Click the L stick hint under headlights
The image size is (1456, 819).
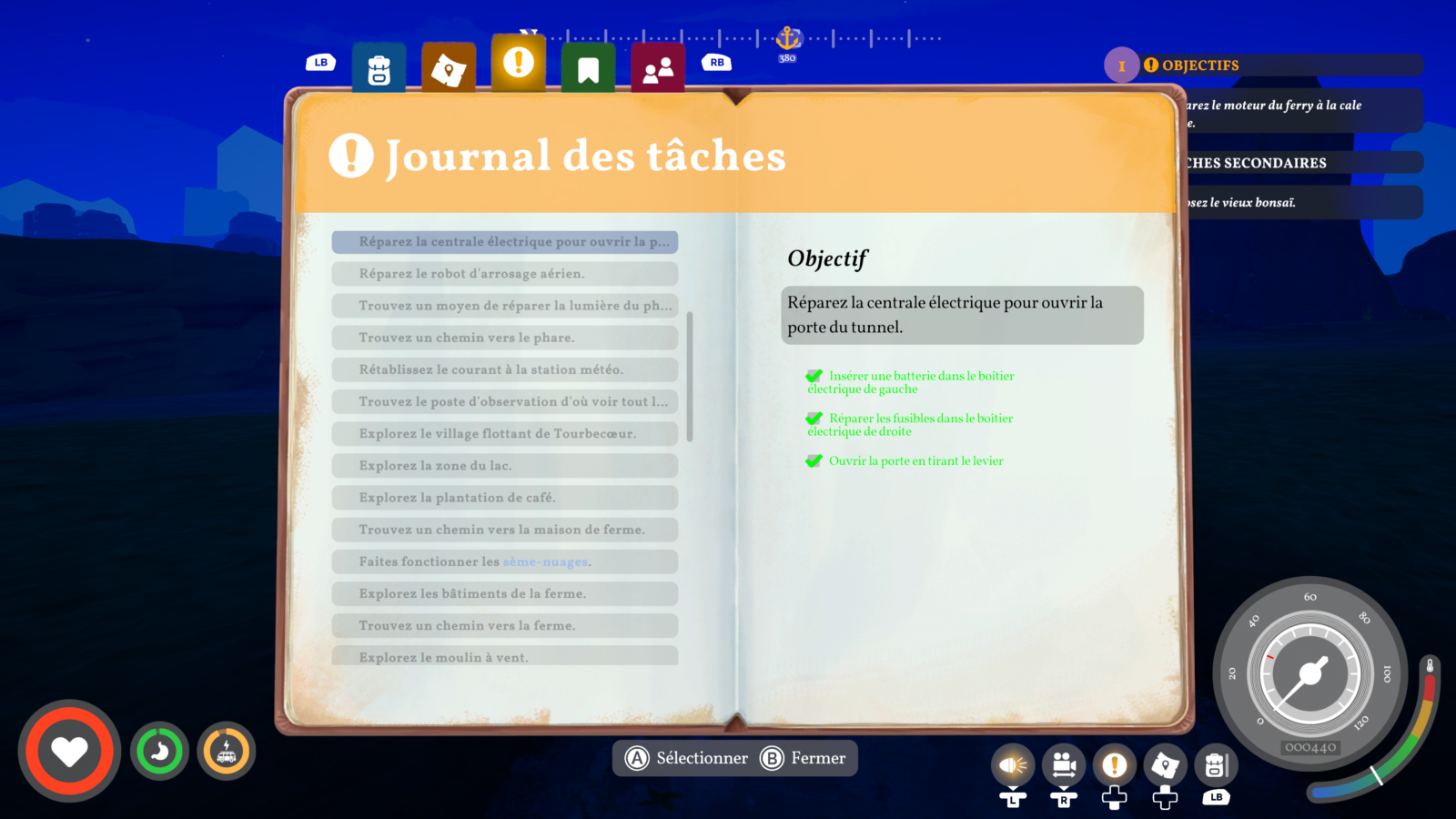point(1013,799)
